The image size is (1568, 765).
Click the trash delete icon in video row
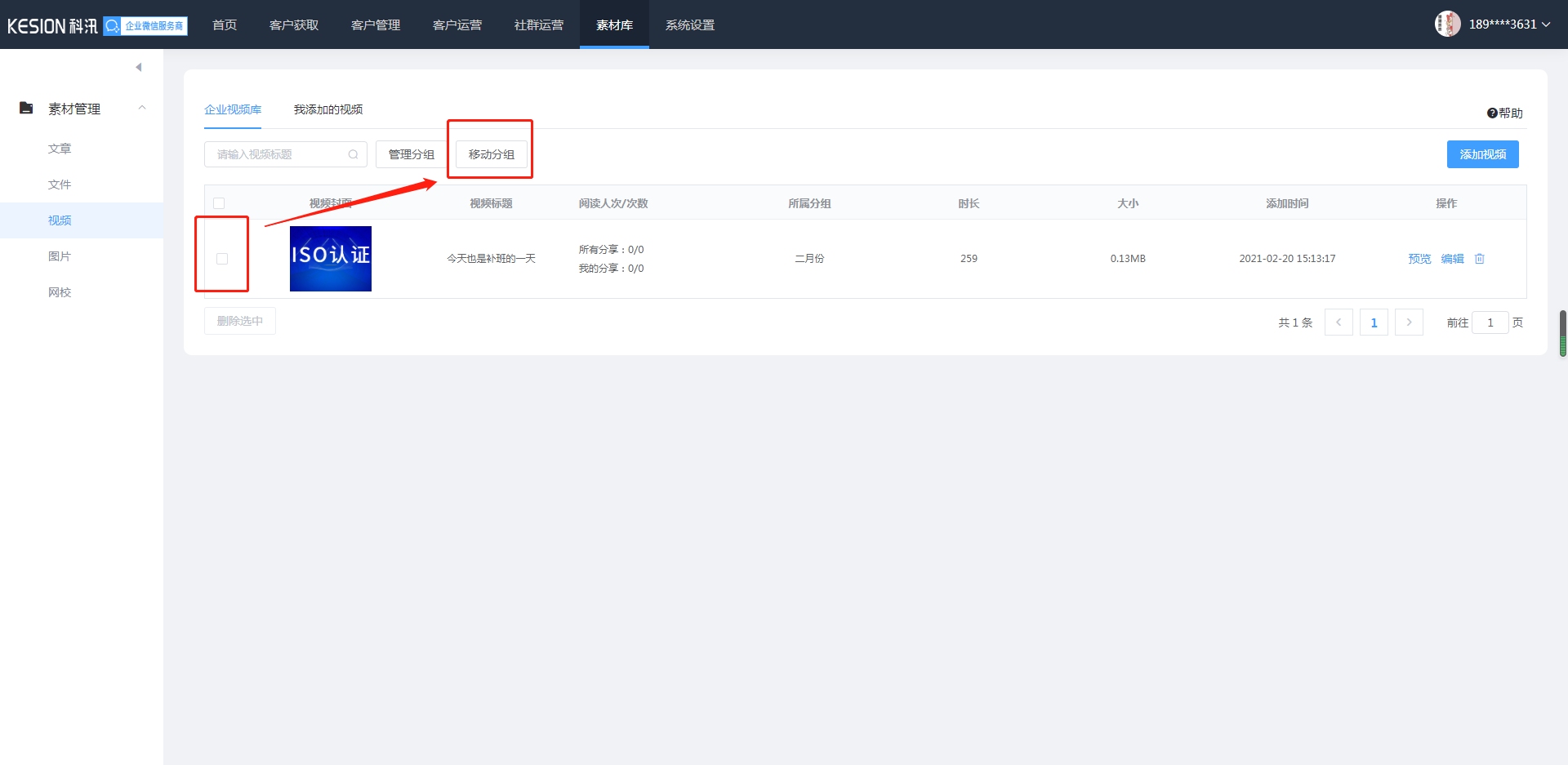tap(1479, 259)
